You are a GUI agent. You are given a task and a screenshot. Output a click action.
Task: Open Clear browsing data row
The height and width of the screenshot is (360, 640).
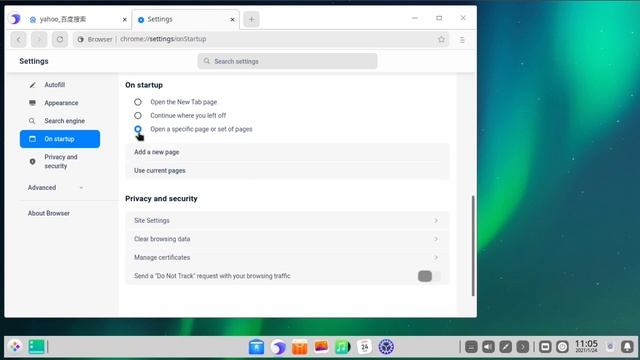pyautogui.click(x=287, y=239)
